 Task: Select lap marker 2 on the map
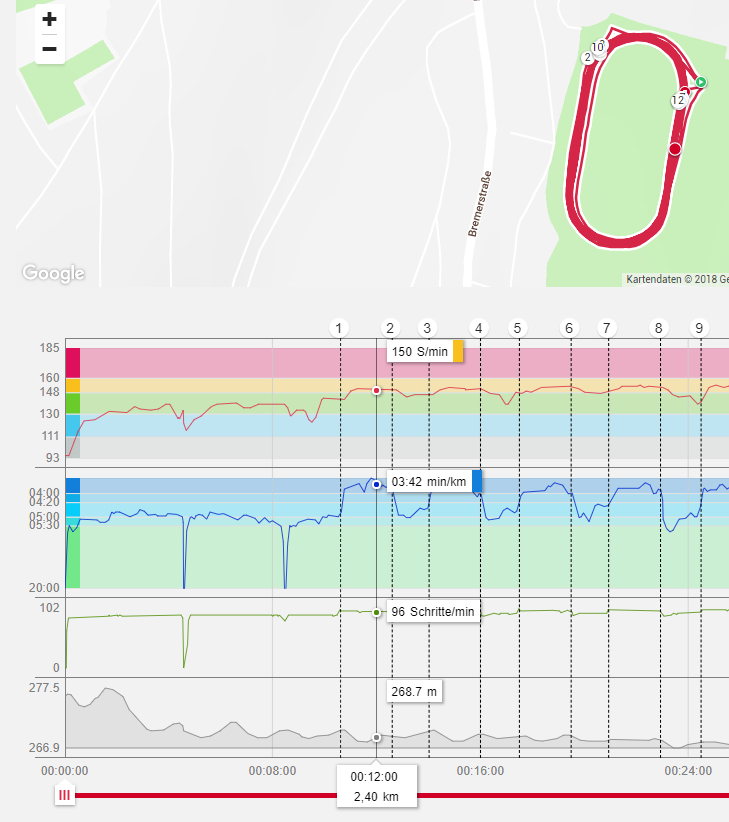588,58
